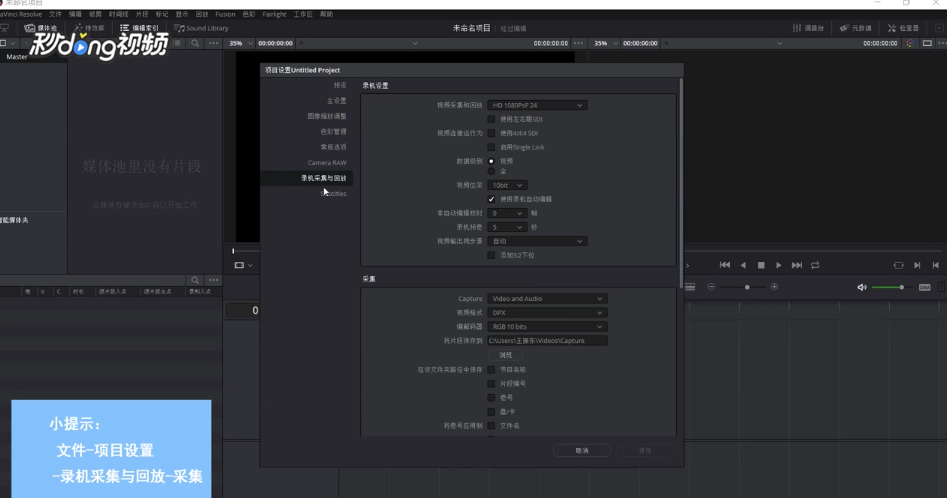Screen dimensions: 947x498
Task: Open the Fairlight menu in menu bar
Action: click(x=274, y=14)
